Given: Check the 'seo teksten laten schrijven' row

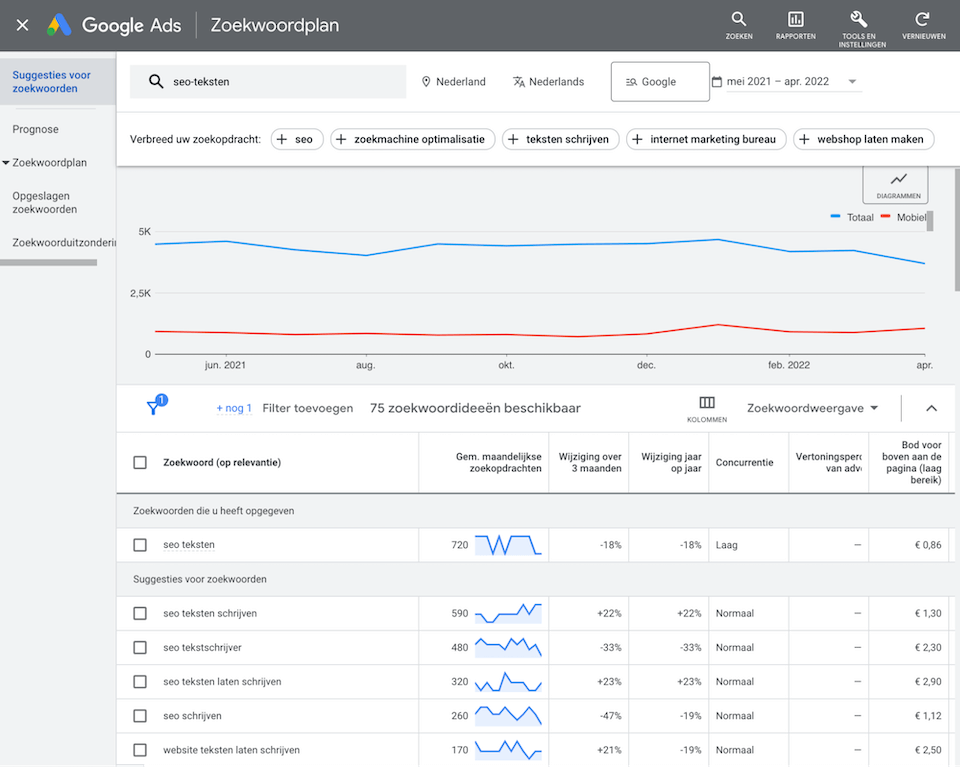Looking at the screenshot, I should click(140, 682).
